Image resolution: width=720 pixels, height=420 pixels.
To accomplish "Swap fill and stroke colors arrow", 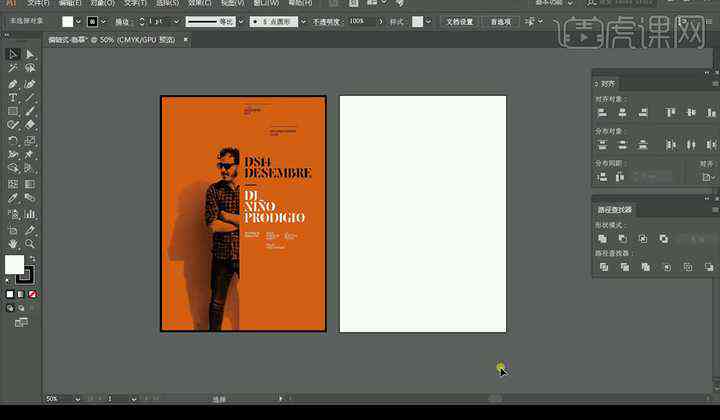I will coord(33,259).
